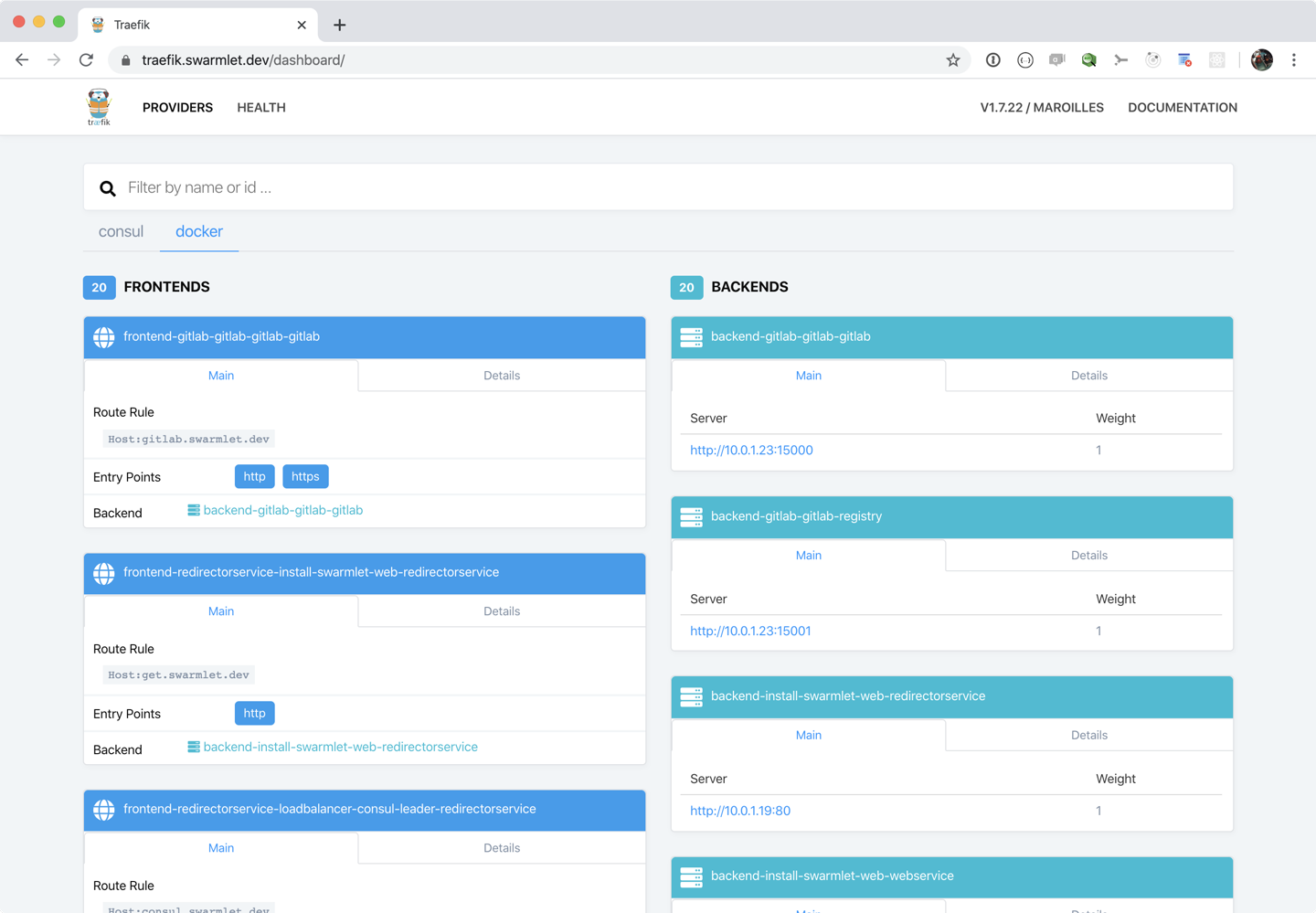The image size is (1316, 913).
Task: Open the DOCUMENTATION link
Action: (x=1182, y=108)
